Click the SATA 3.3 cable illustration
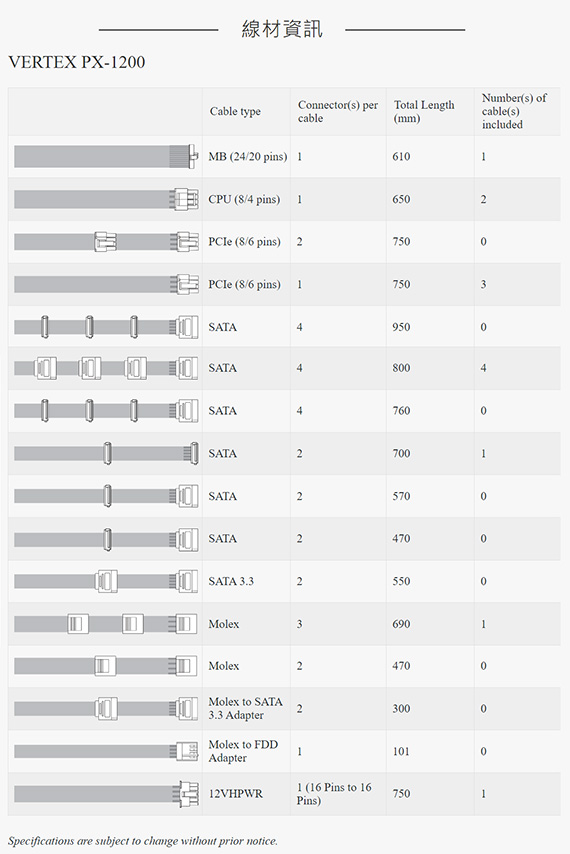 (x=106, y=581)
